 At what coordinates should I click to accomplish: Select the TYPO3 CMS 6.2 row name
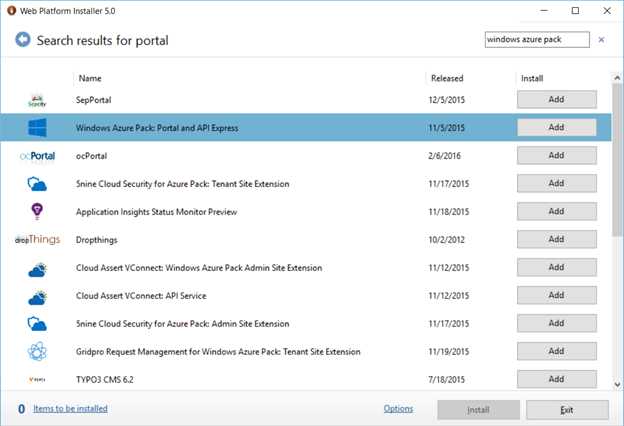click(x=105, y=379)
